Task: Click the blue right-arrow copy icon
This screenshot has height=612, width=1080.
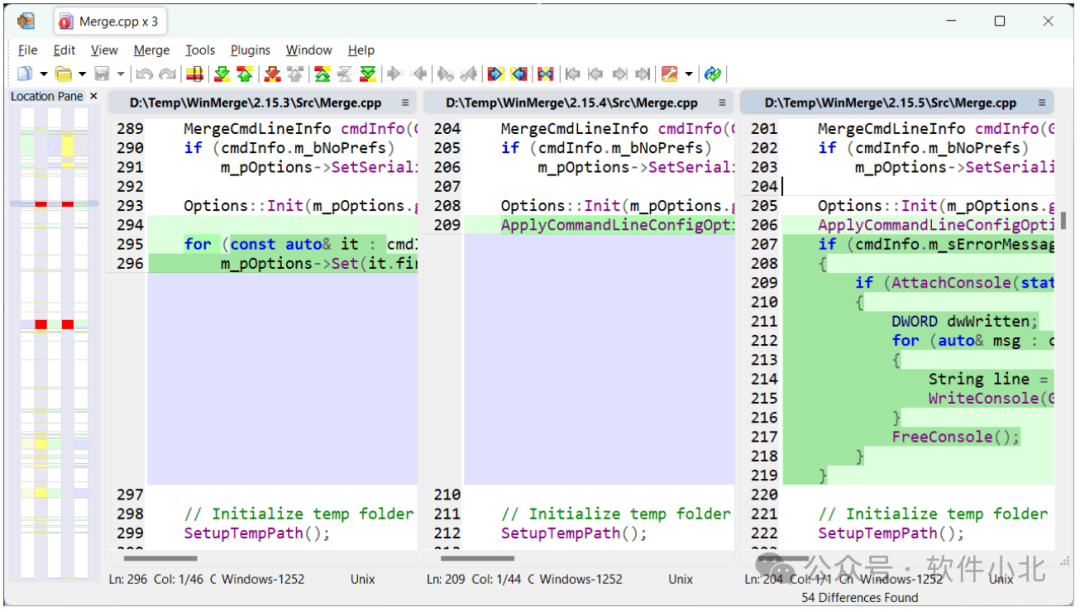Action: (495, 74)
